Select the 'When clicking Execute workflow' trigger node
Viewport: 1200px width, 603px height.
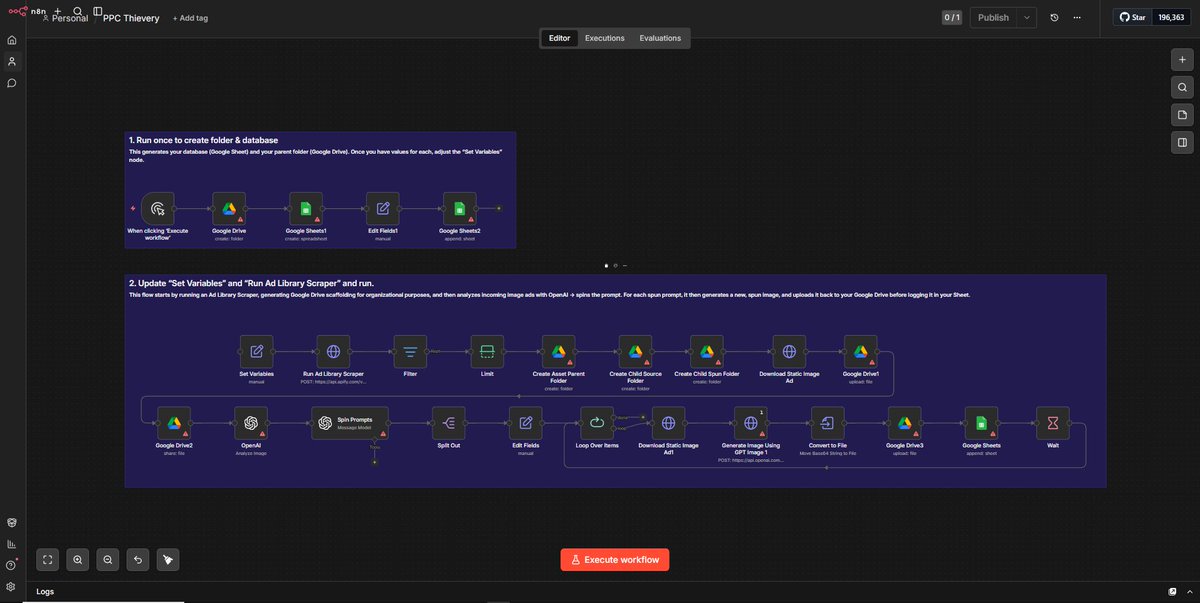(x=157, y=209)
